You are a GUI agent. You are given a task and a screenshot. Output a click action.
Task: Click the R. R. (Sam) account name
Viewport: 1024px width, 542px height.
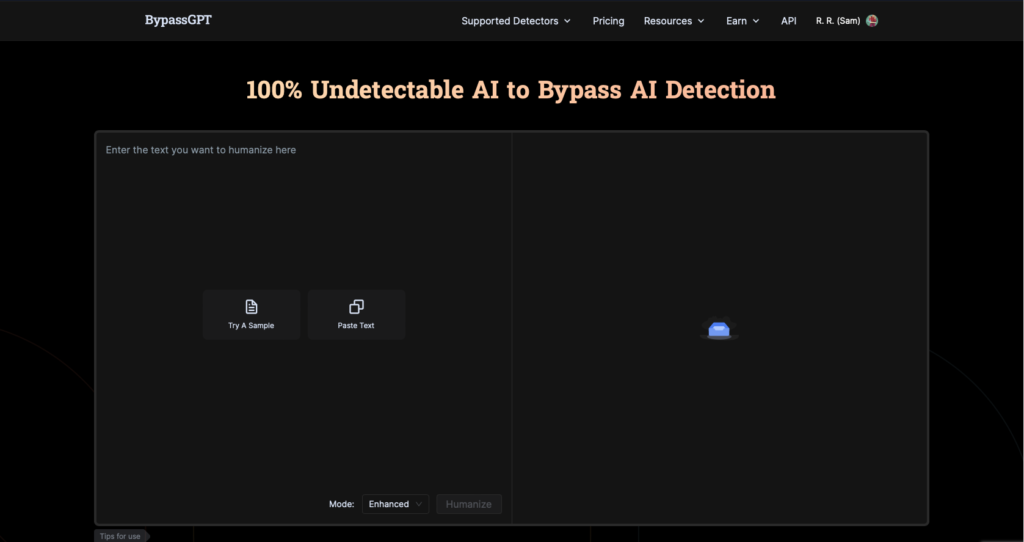tap(838, 21)
